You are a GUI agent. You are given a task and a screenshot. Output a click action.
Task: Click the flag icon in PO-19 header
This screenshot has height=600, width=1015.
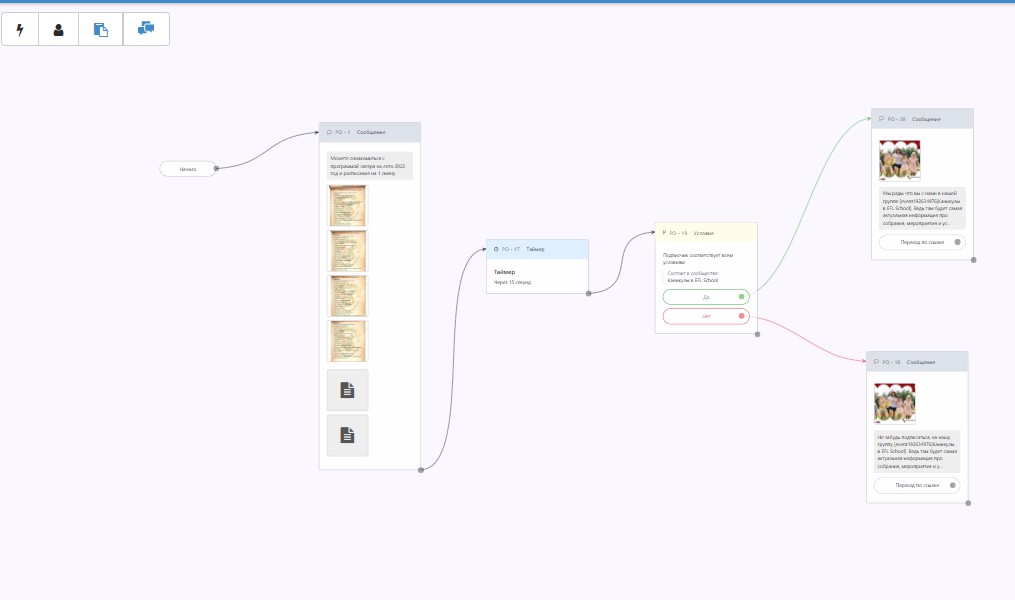tap(664, 232)
